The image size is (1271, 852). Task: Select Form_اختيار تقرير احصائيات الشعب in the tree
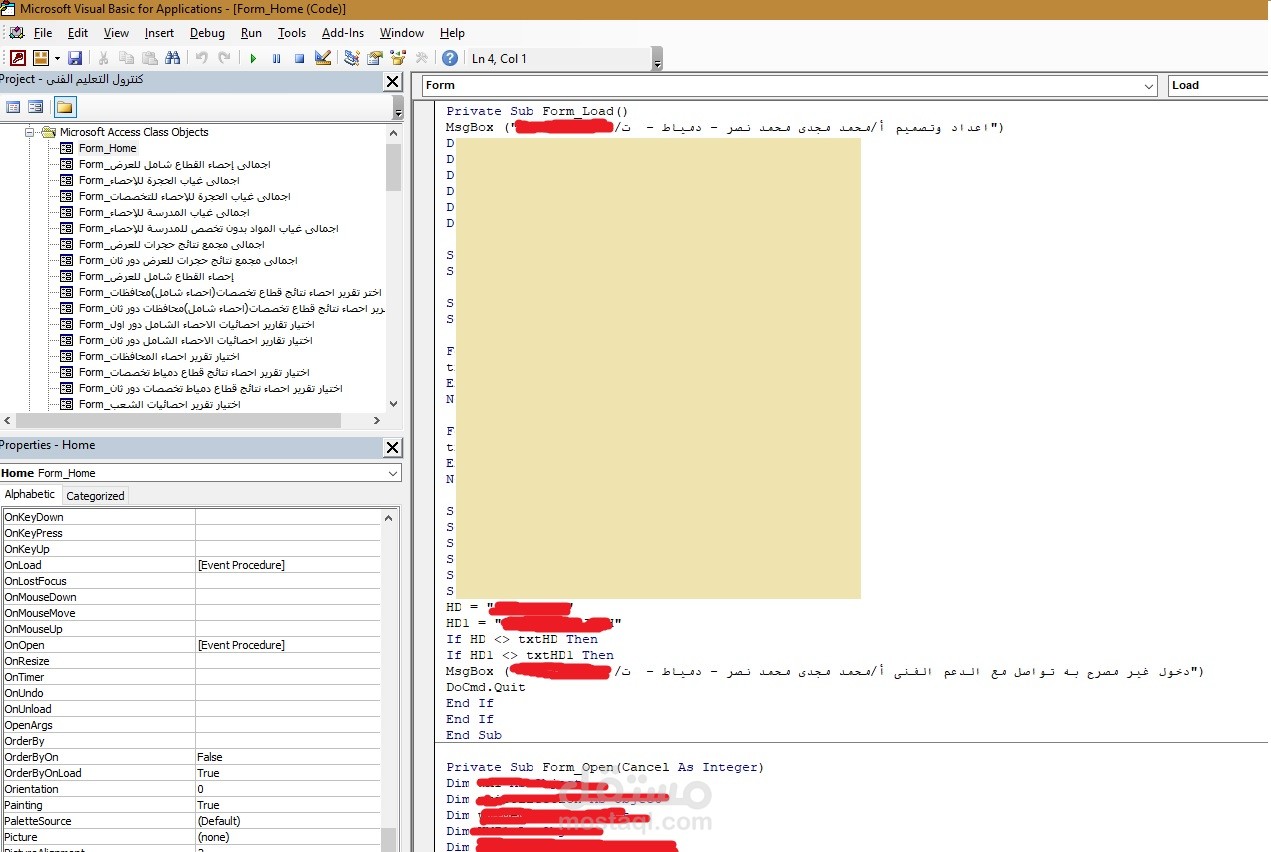coord(160,404)
